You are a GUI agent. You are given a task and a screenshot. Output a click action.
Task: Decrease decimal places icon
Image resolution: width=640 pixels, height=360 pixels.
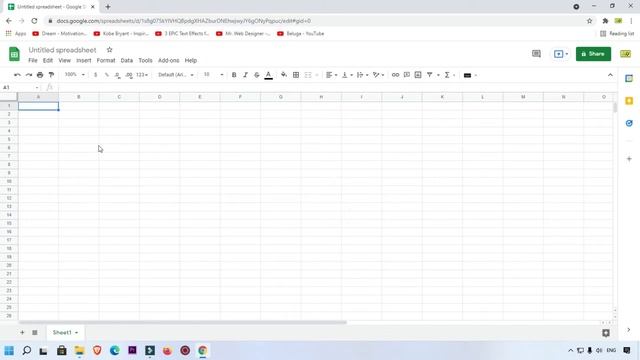(x=118, y=75)
